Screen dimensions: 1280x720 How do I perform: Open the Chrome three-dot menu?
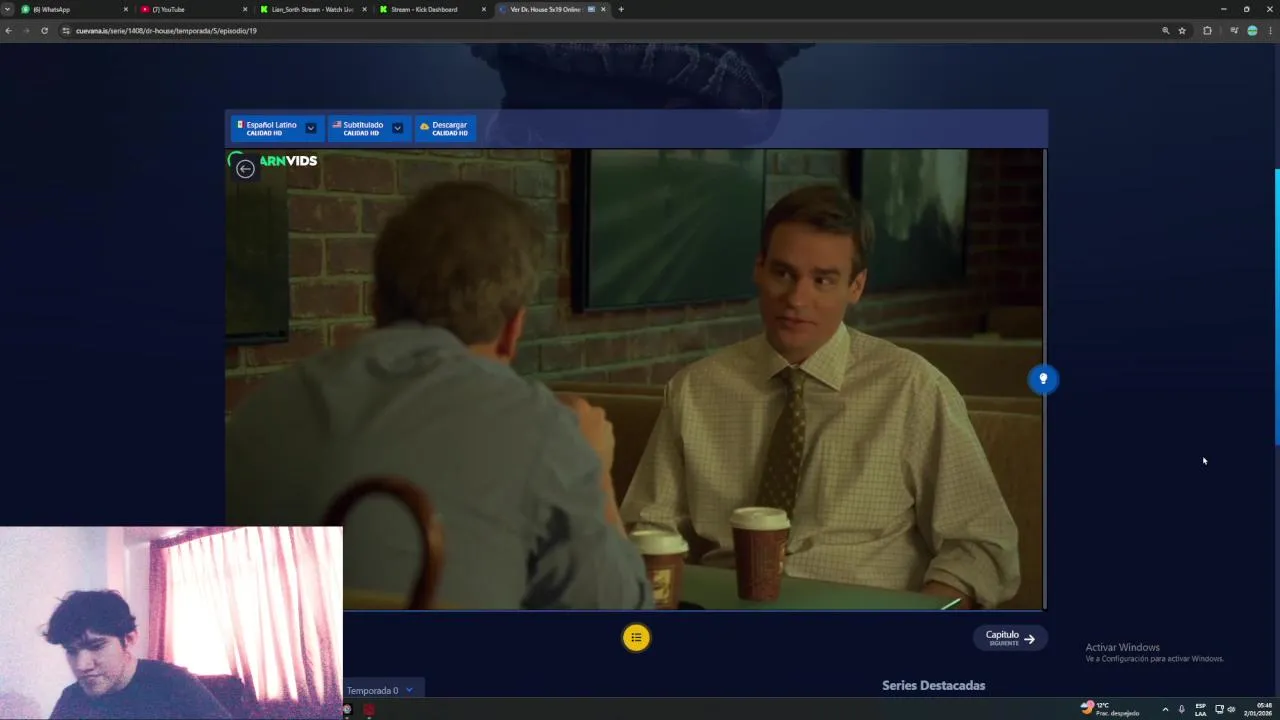[1270, 31]
